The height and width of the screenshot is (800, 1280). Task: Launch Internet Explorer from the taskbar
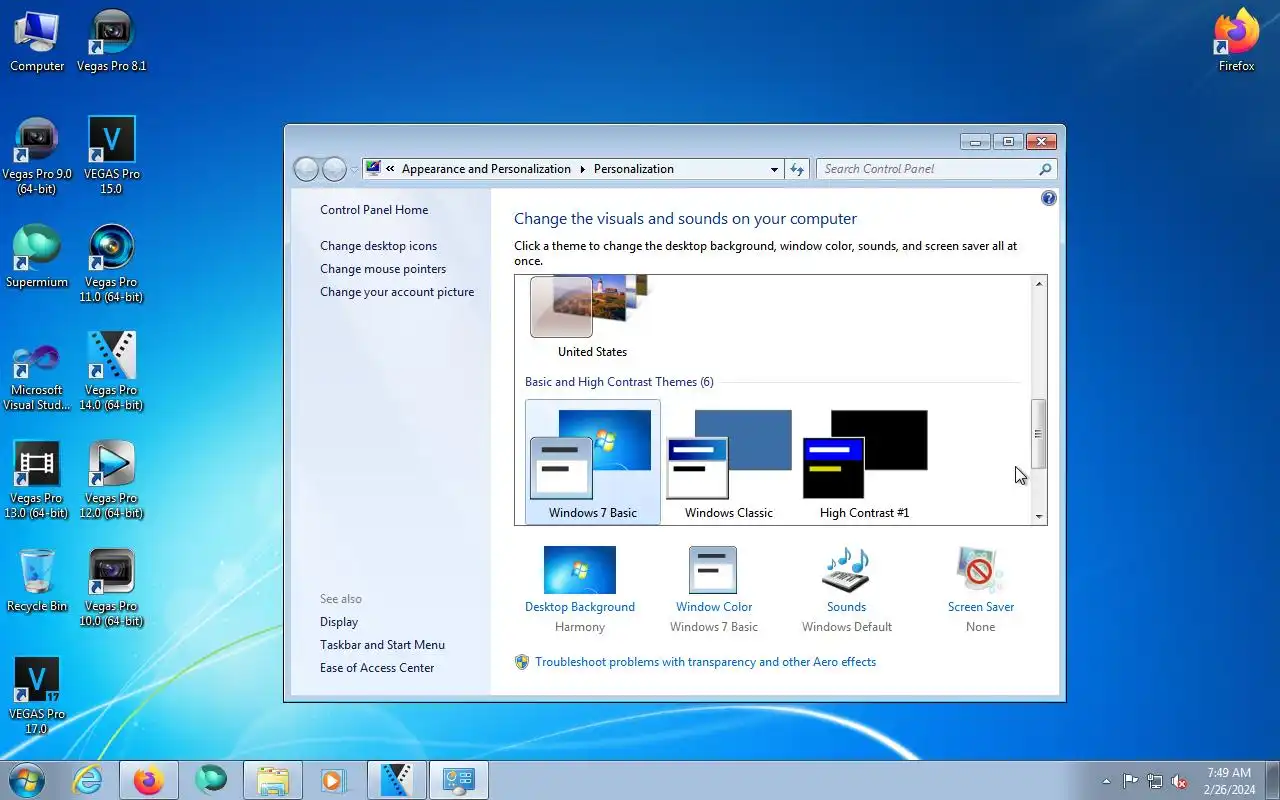(87, 780)
